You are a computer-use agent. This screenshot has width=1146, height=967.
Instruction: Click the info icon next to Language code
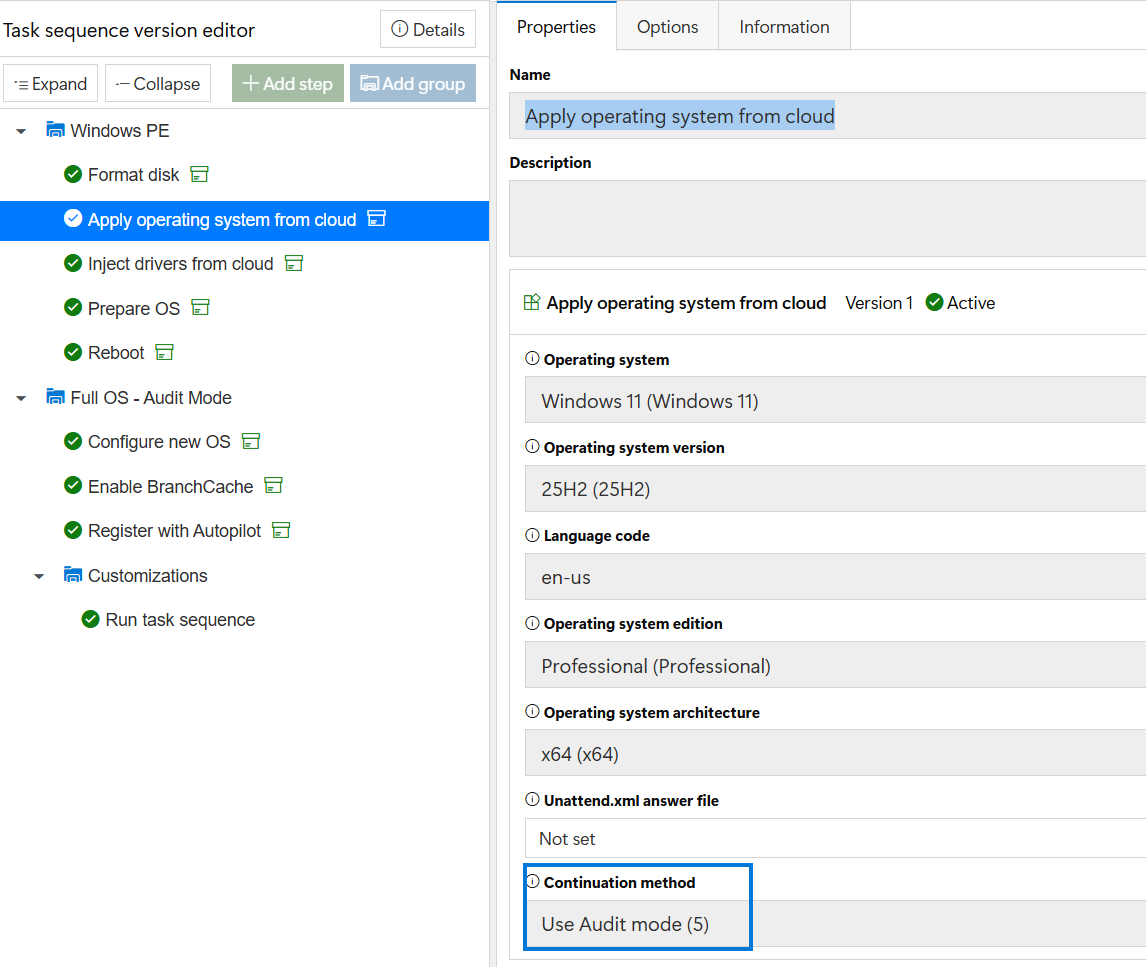coord(532,535)
